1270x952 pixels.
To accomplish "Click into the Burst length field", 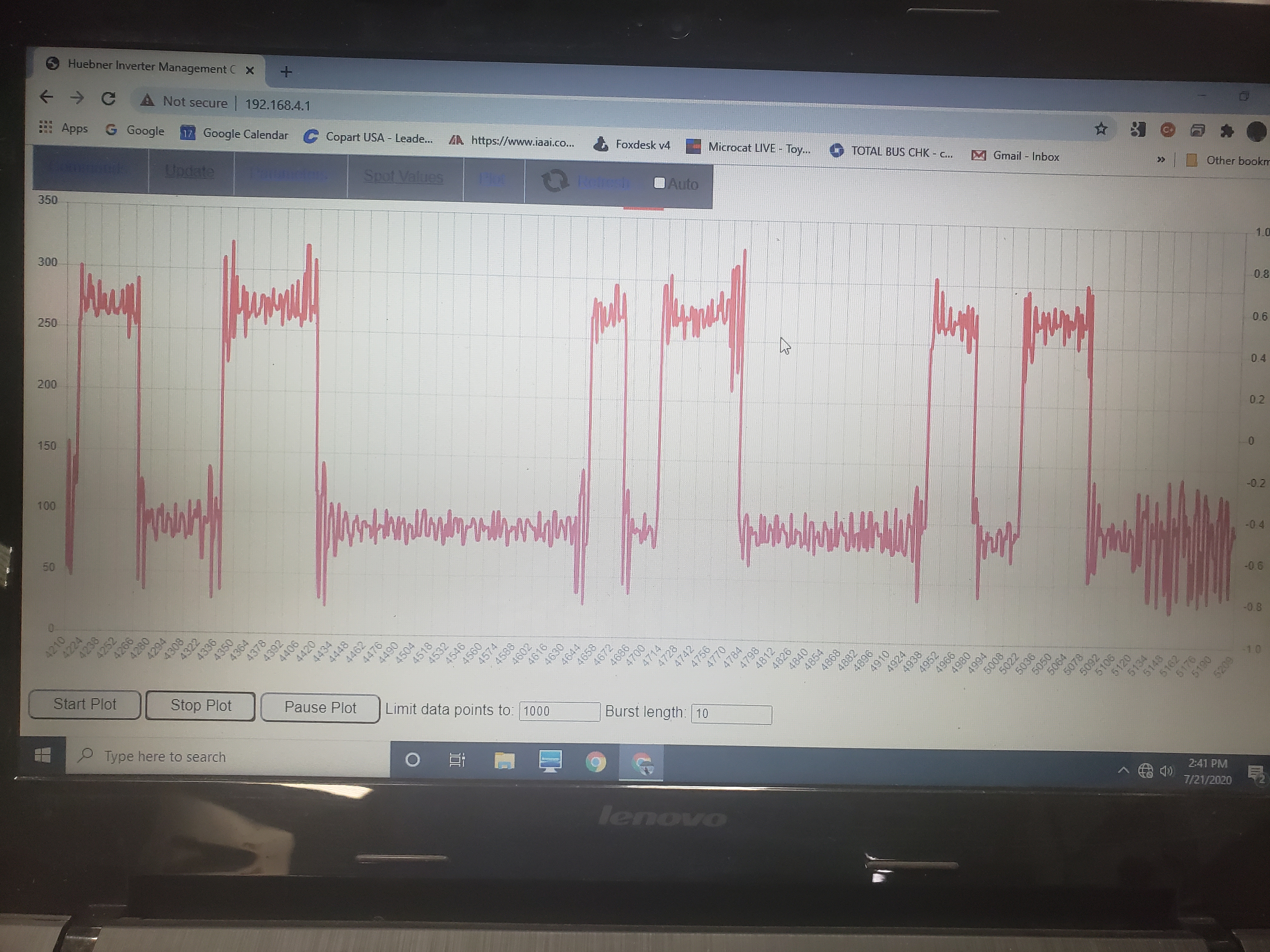I will [x=731, y=714].
